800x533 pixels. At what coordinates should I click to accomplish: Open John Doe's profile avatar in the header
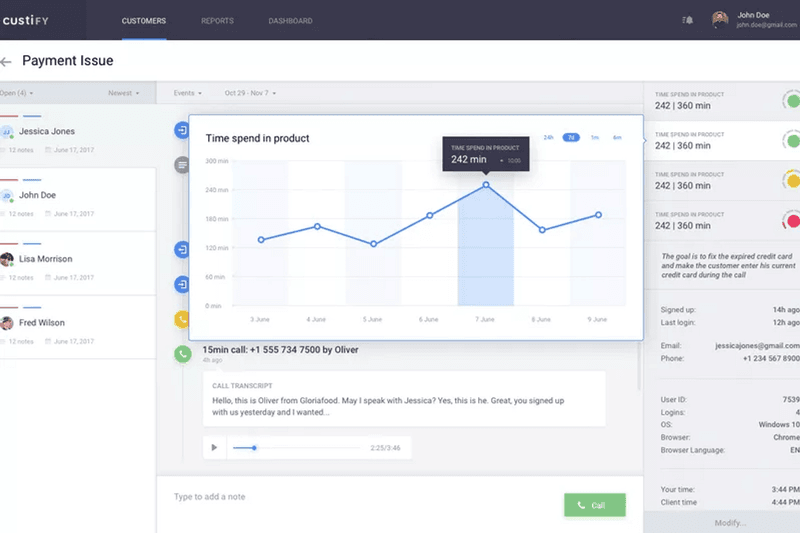pyautogui.click(x=720, y=20)
